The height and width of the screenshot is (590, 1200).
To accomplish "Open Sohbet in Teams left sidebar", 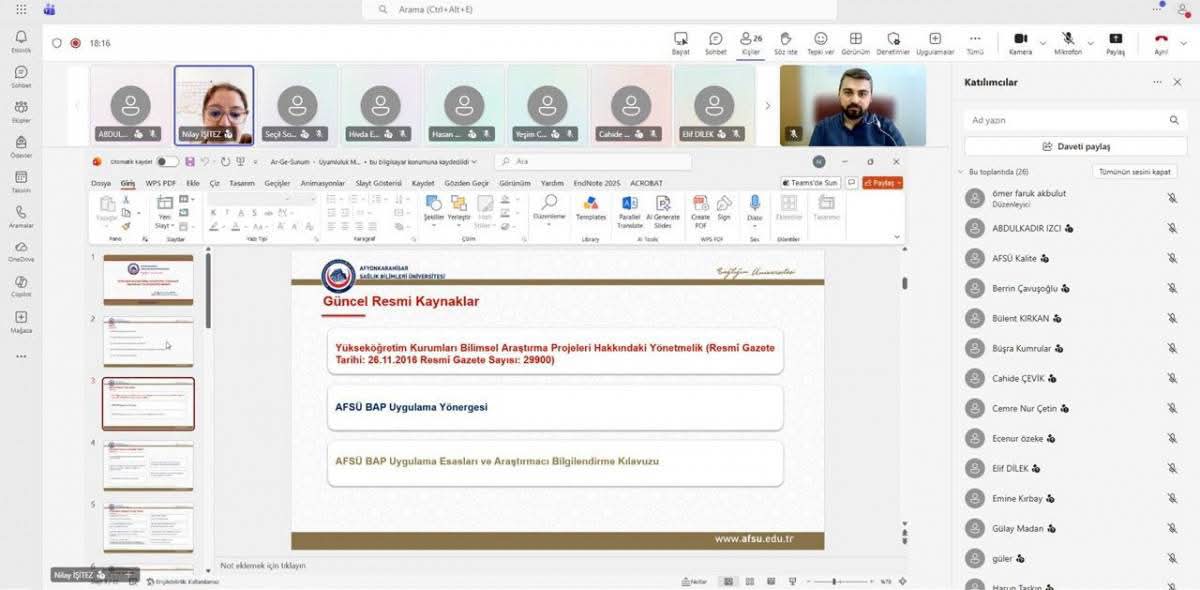I will click(21, 76).
